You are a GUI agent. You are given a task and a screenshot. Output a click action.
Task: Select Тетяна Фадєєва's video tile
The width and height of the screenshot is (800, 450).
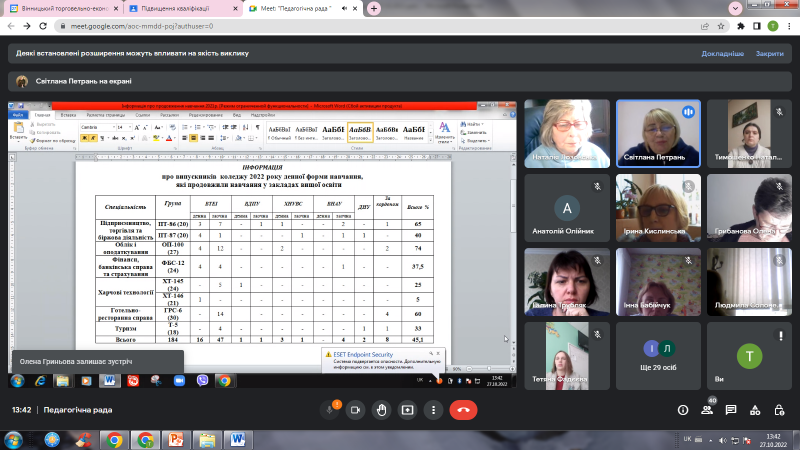tap(567, 356)
